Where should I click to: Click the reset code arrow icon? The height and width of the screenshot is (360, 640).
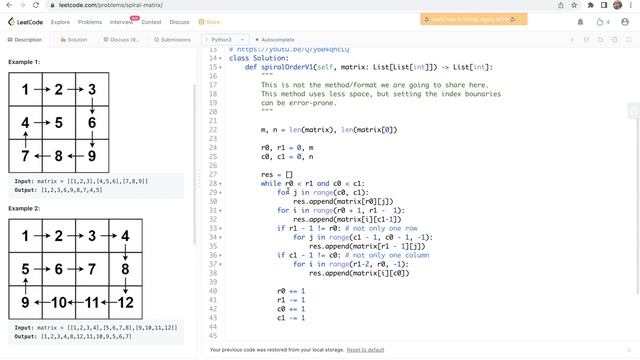[x=600, y=40]
